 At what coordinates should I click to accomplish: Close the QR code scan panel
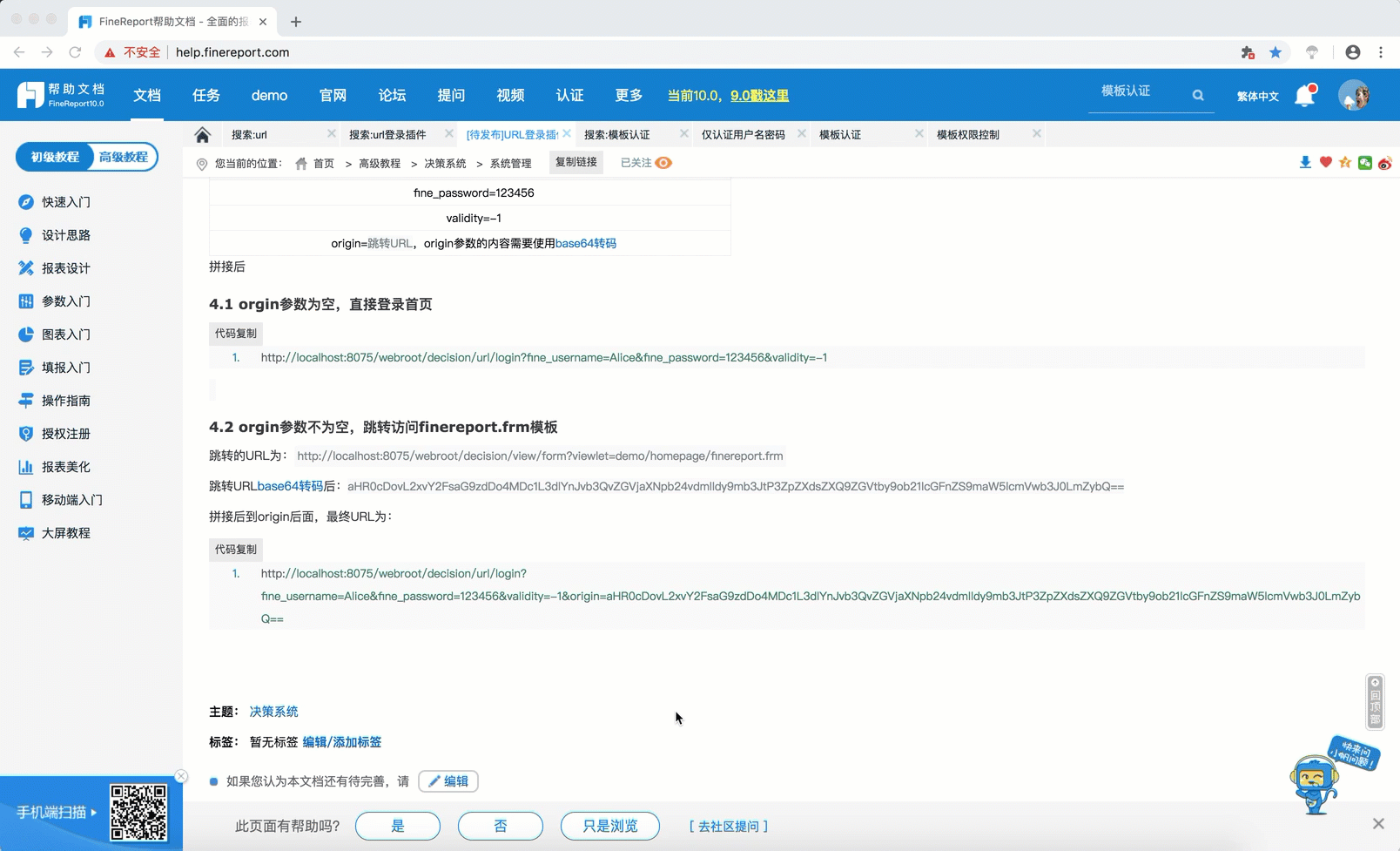point(181,776)
